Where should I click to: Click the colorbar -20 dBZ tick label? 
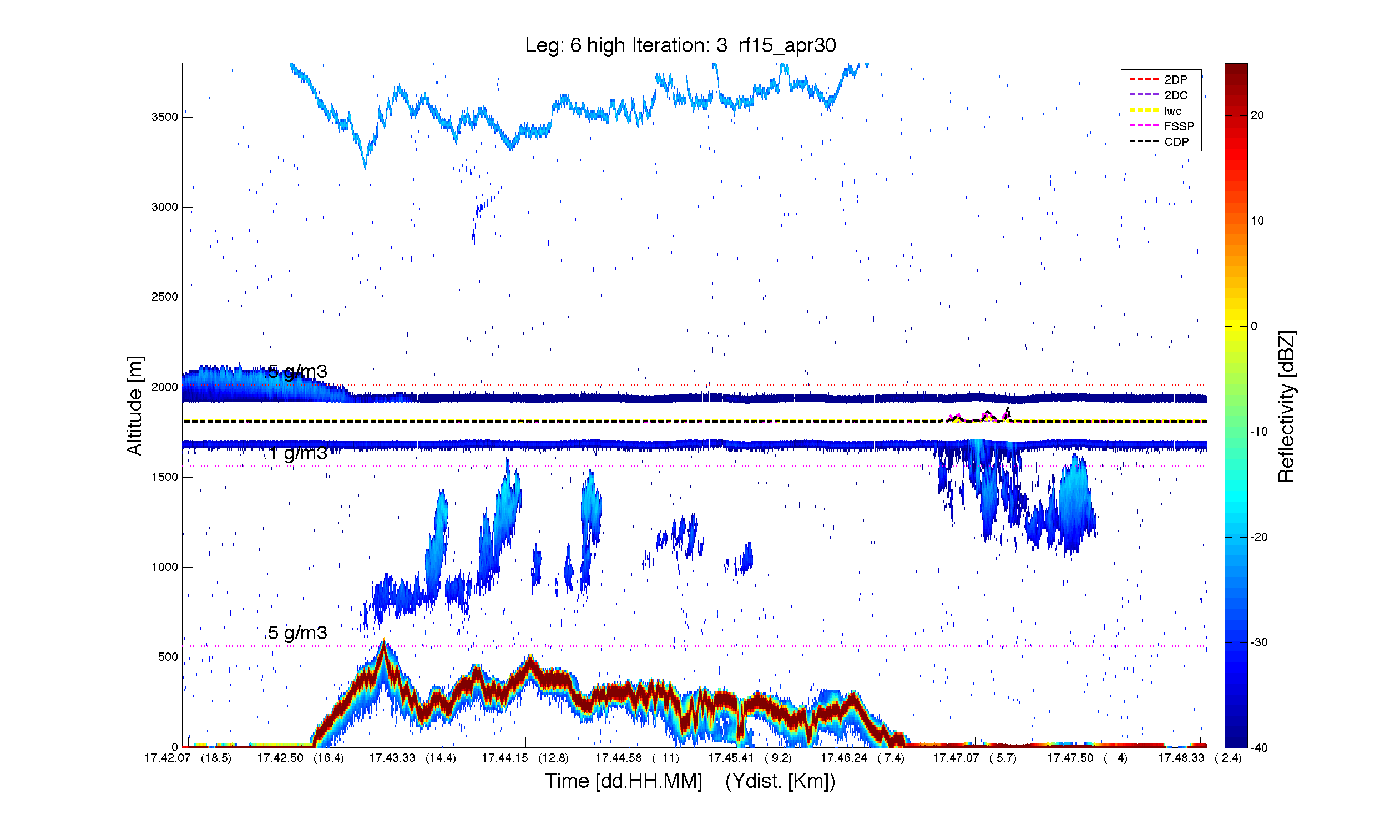[1259, 537]
